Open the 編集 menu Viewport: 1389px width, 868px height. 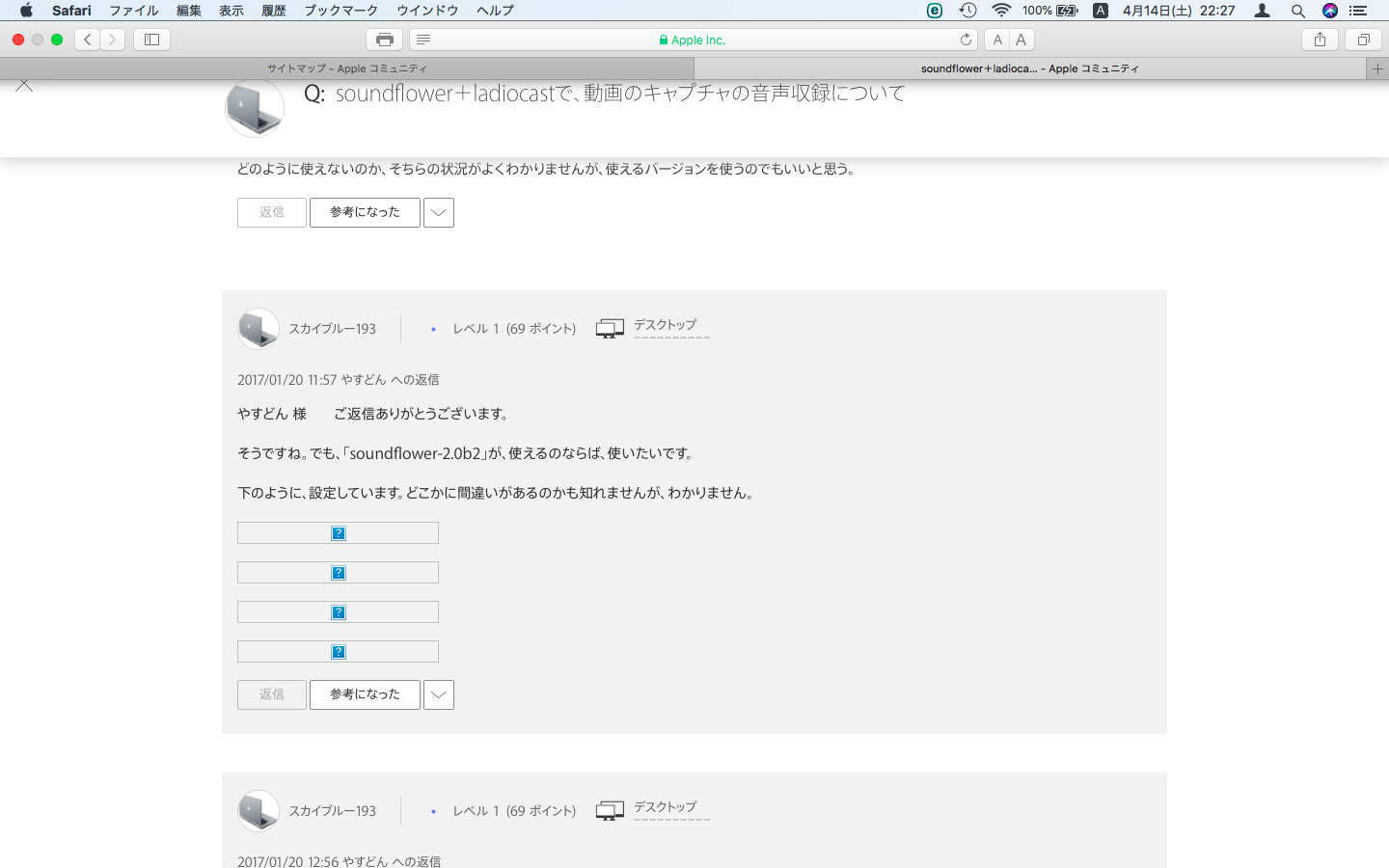189,11
